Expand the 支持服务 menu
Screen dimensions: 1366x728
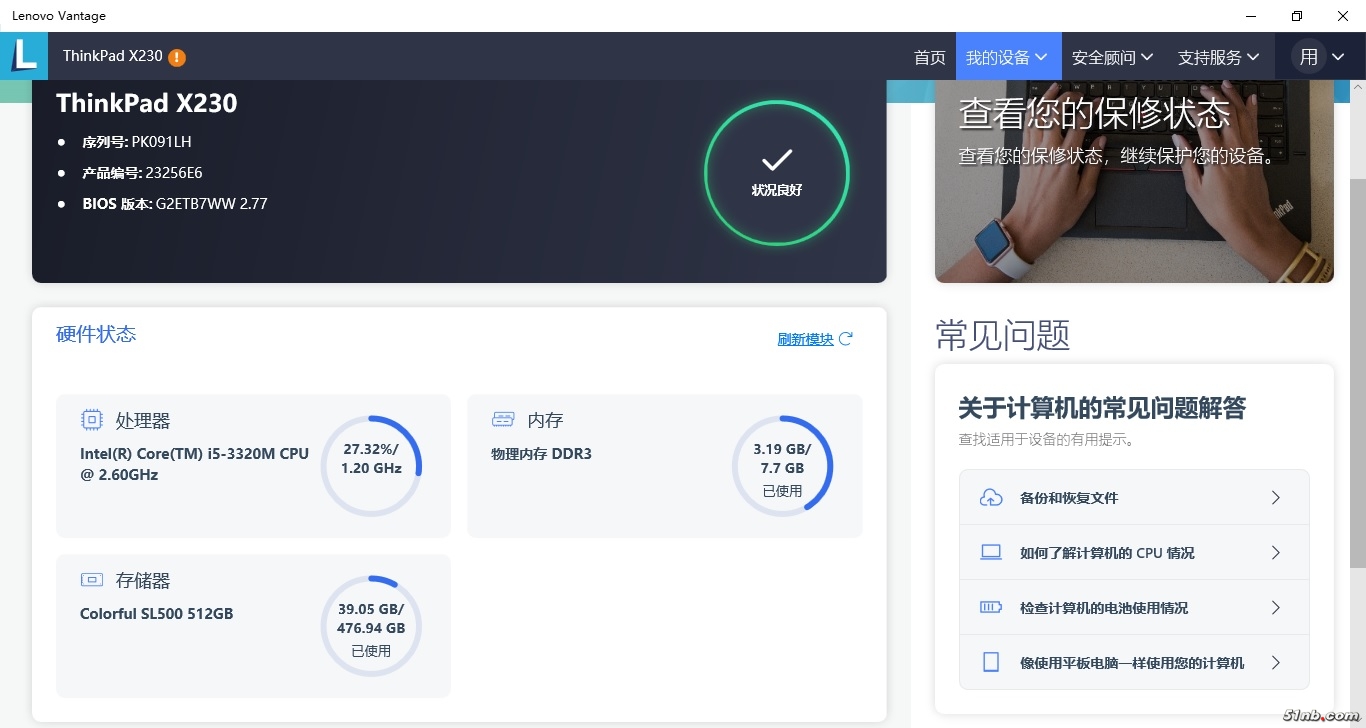(x=1219, y=57)
